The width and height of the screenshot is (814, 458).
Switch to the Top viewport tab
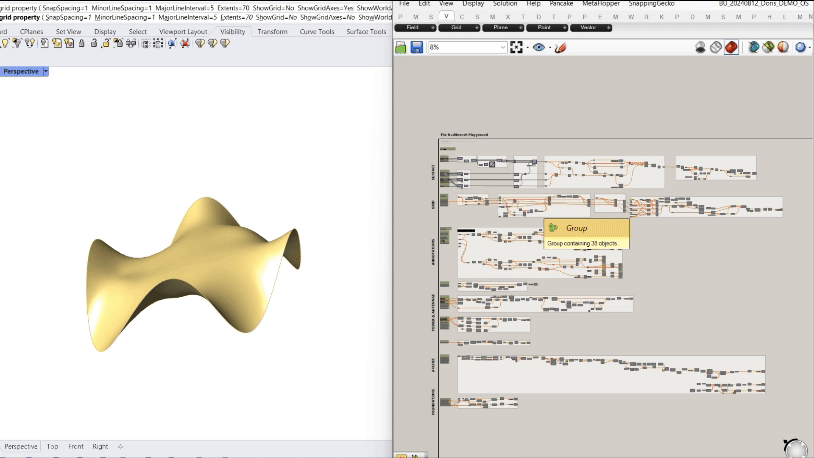[x=53, y=446]
